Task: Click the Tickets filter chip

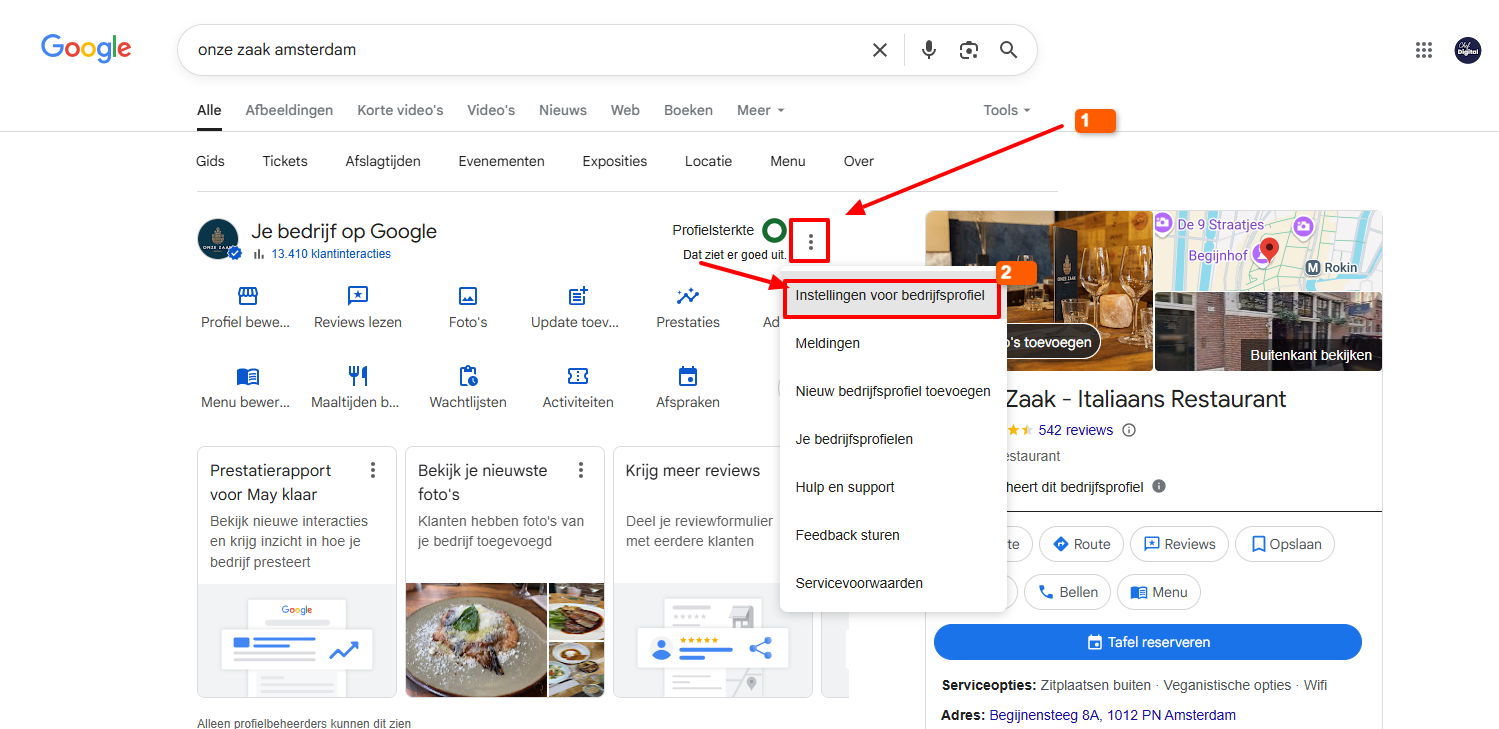Action: pos(285,161)
